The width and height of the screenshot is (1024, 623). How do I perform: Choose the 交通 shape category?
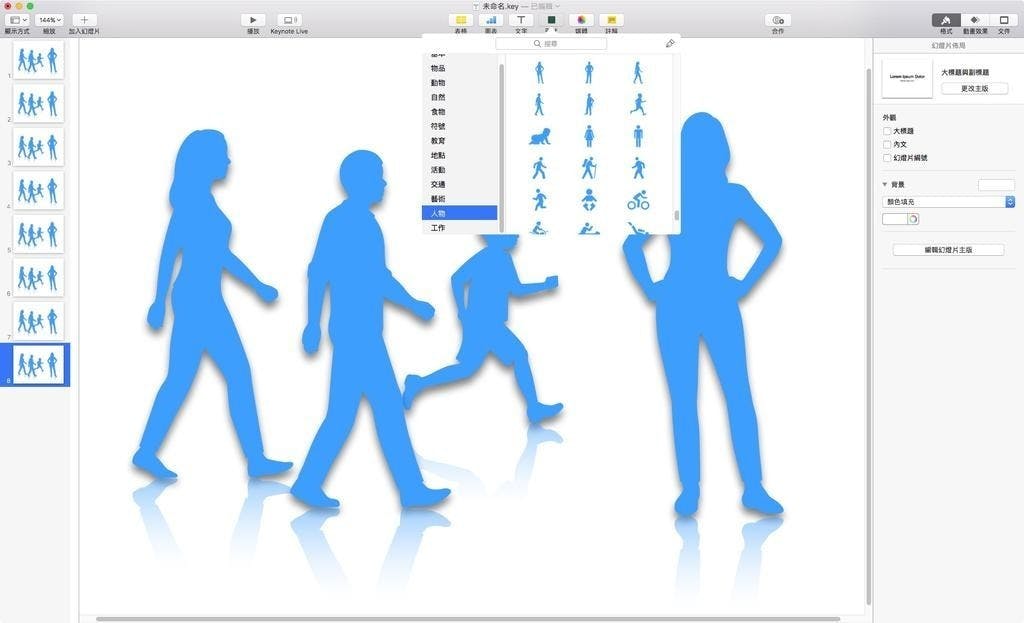(460, 184)
